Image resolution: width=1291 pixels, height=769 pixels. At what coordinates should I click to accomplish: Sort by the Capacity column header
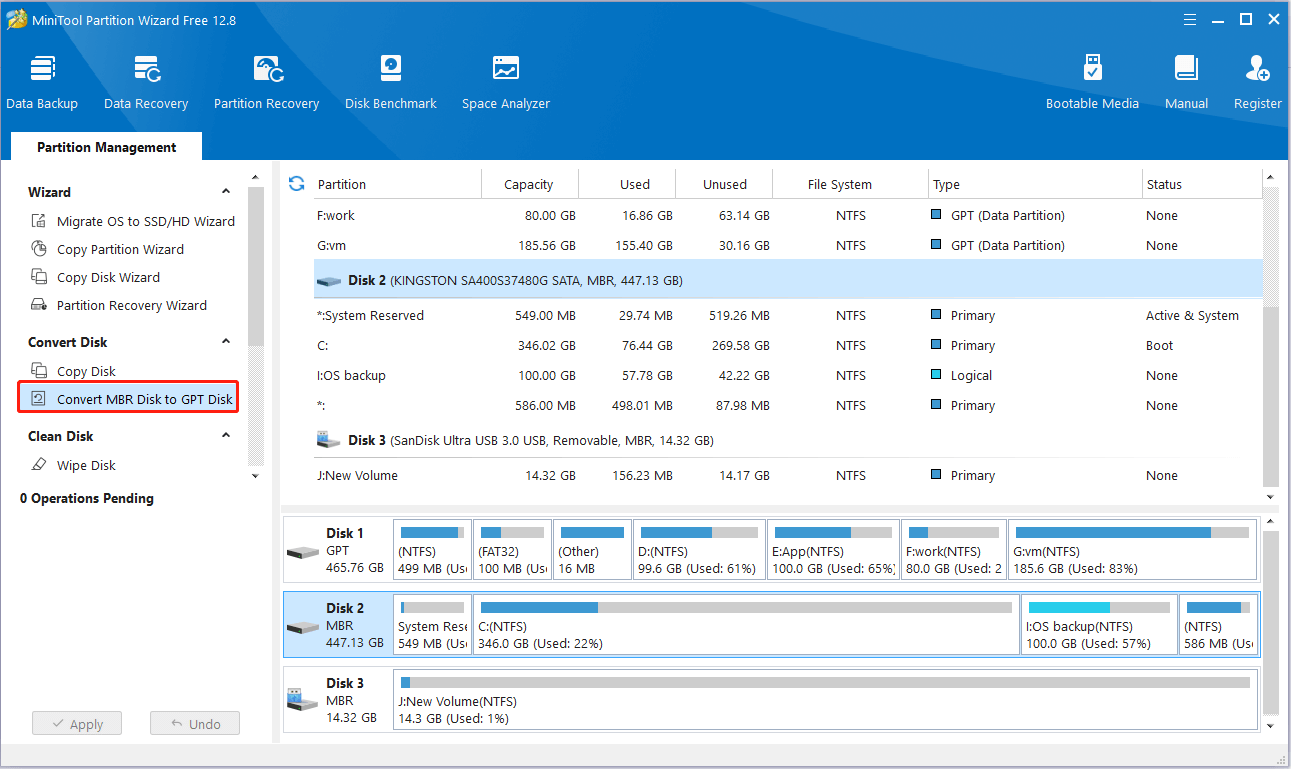(529, 184)
